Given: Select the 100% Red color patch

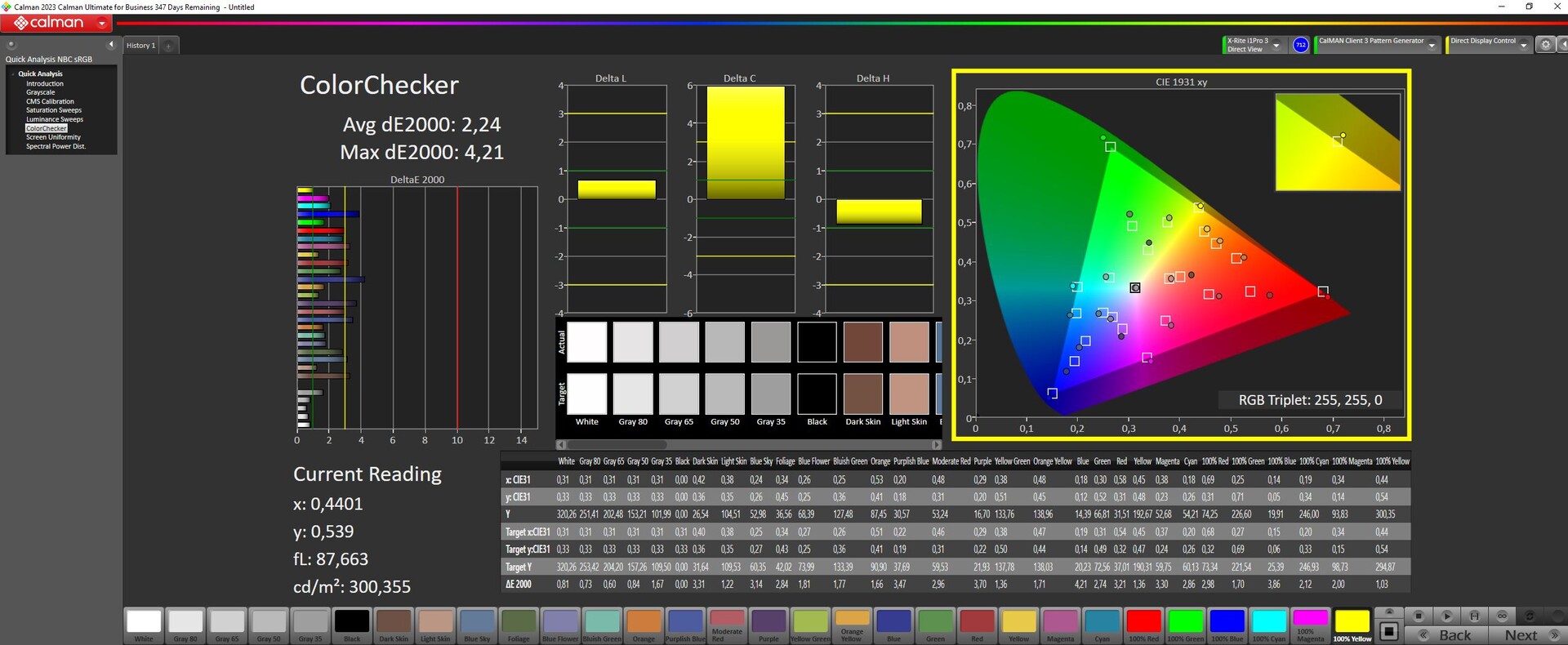Looking at the screenshot, I should (x=1143, y=624).
